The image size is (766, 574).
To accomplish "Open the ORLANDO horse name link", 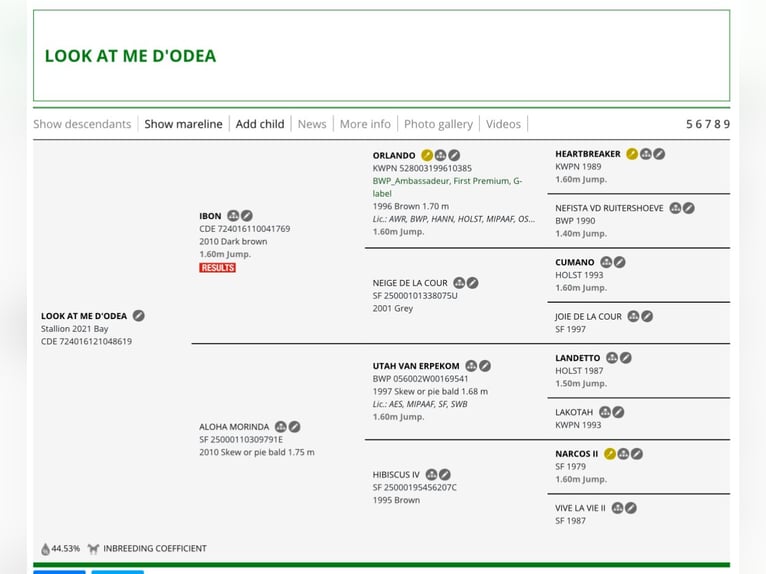I will pos(394,155).
